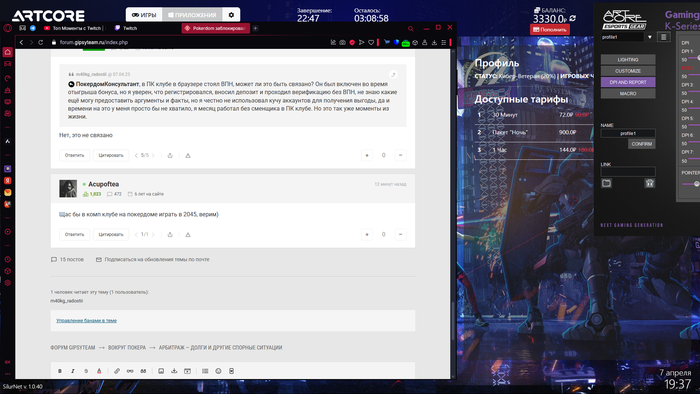The width and height of the screenshot is (700, 394).
Task: Click the red Пополнить balance button
Action: pyautogui.click(x=550, y=29)
